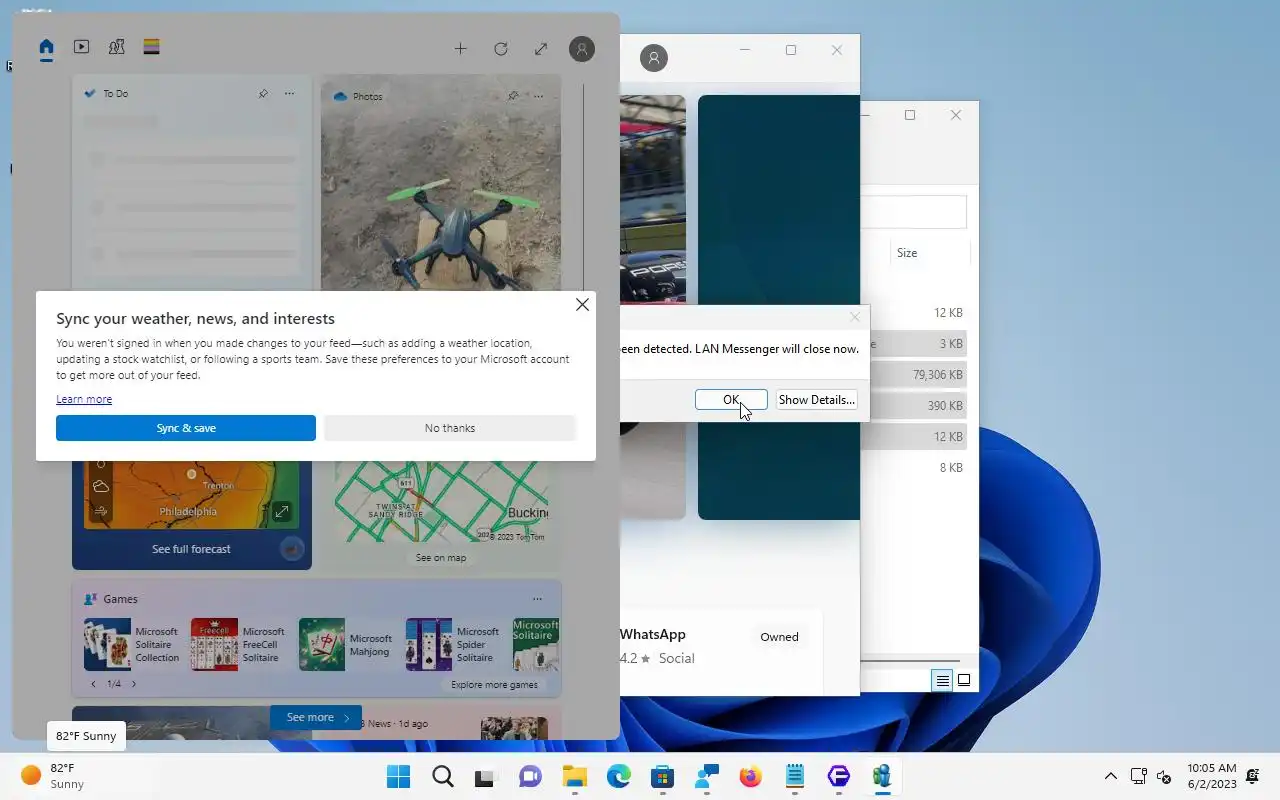Open network status tray icon

click(1138, 777)
